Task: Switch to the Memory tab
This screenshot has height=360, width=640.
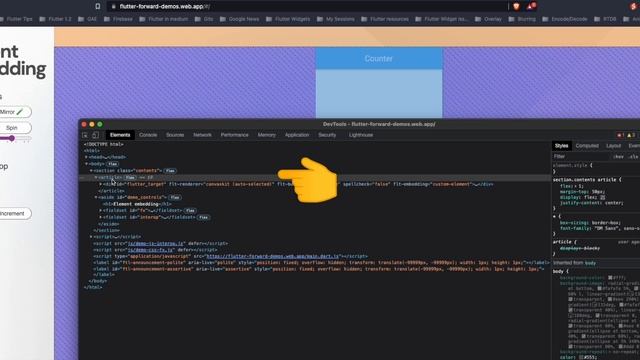Action: (x=267, y=135)
